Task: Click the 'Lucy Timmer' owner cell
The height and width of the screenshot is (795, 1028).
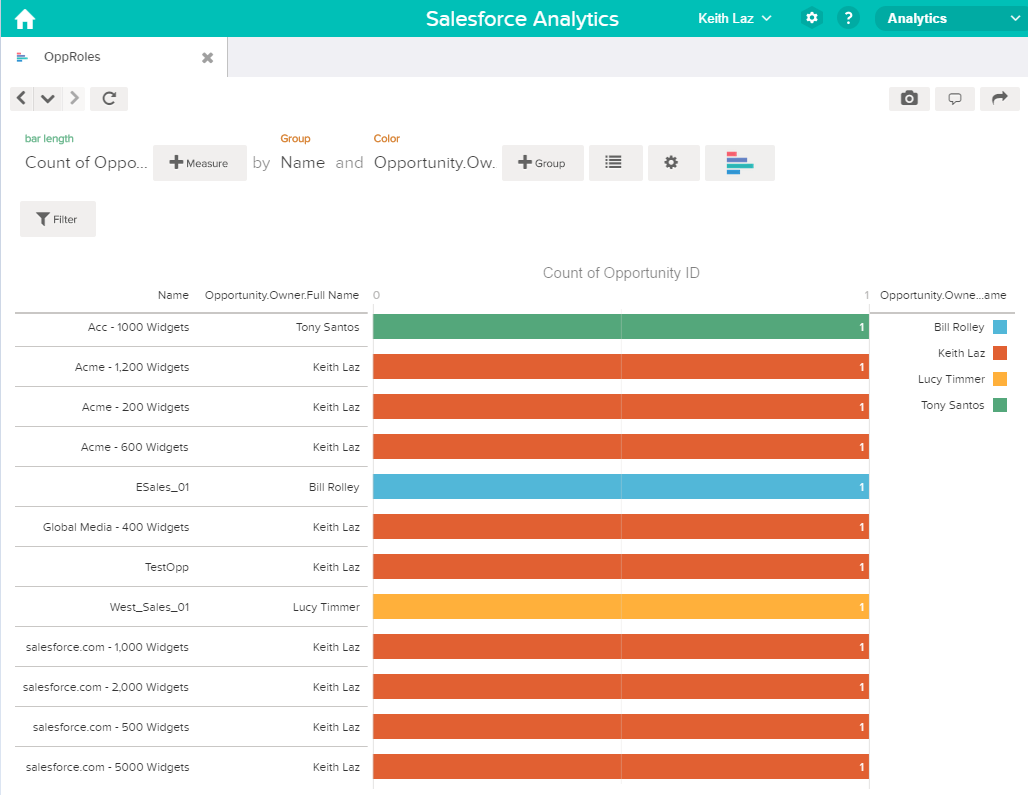Action: click(x=326, y=607)
